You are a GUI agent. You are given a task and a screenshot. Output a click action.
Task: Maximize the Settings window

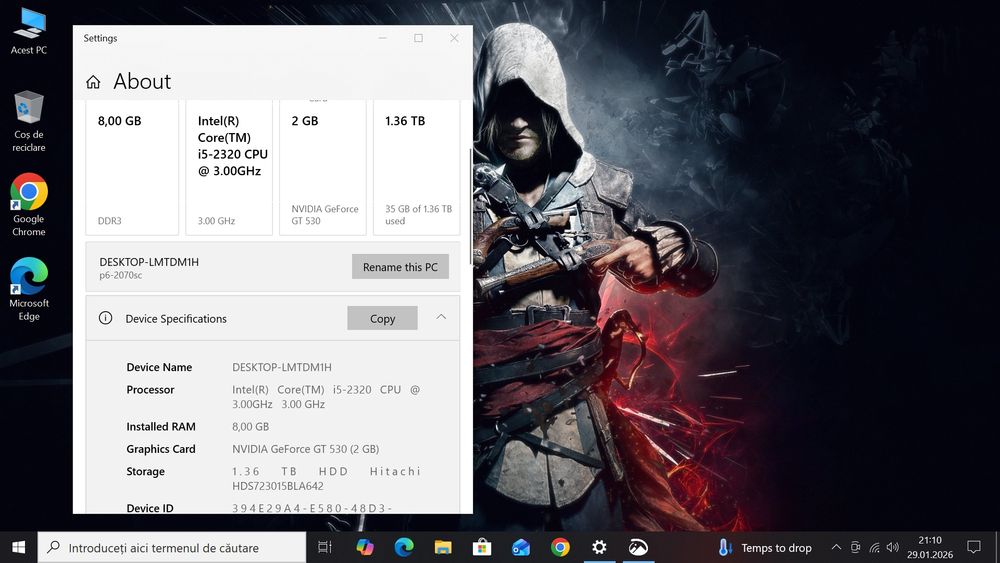coord(418,38)
